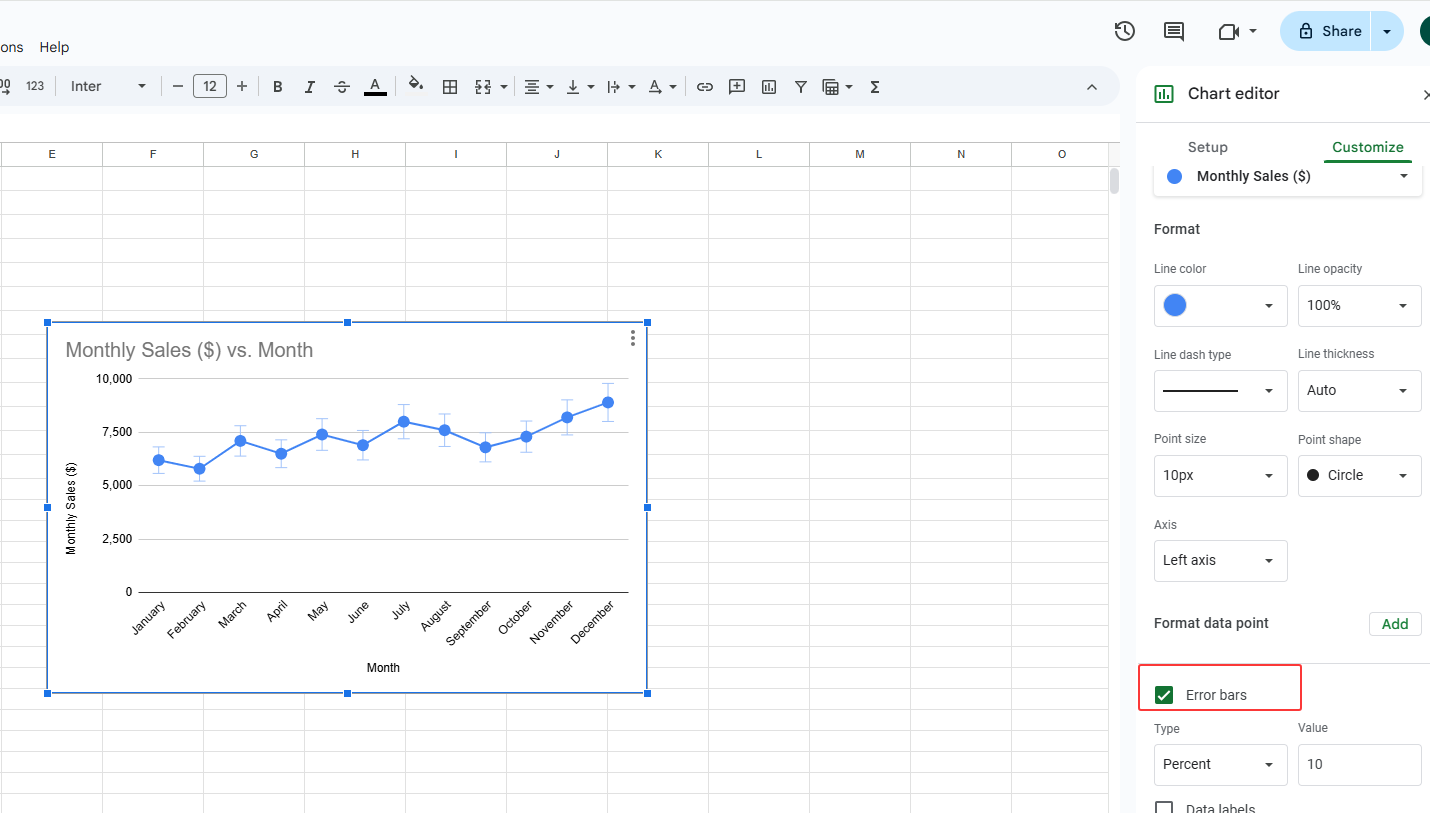Expand the Line thickness dropdown

[1359, 391]
